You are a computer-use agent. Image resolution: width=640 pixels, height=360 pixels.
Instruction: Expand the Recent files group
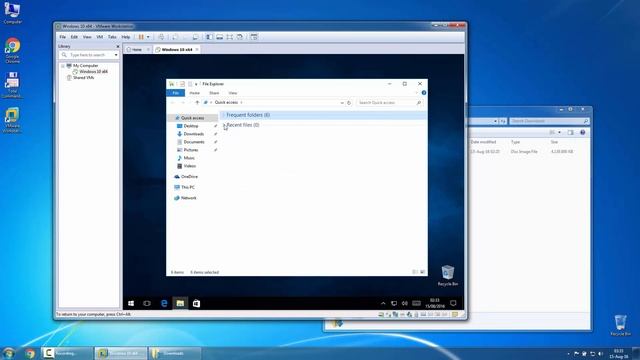pyautogui.click(x=224, y=125)
